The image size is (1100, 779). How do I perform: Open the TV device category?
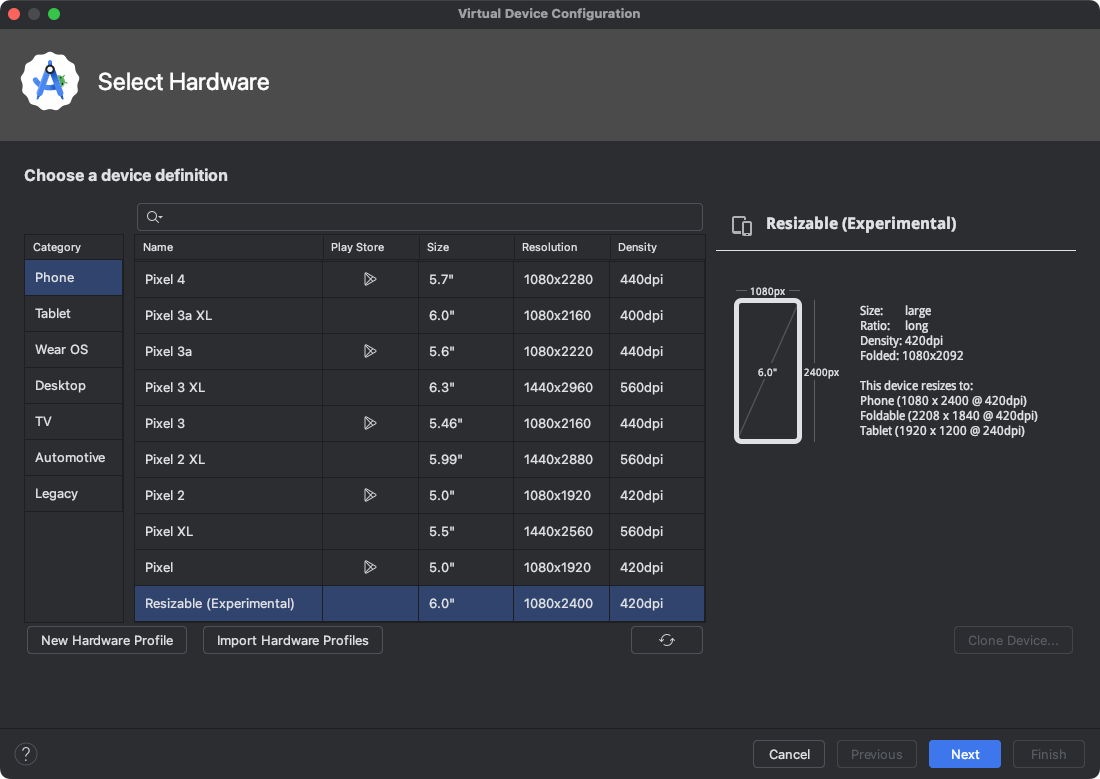[x=73, y=421]
